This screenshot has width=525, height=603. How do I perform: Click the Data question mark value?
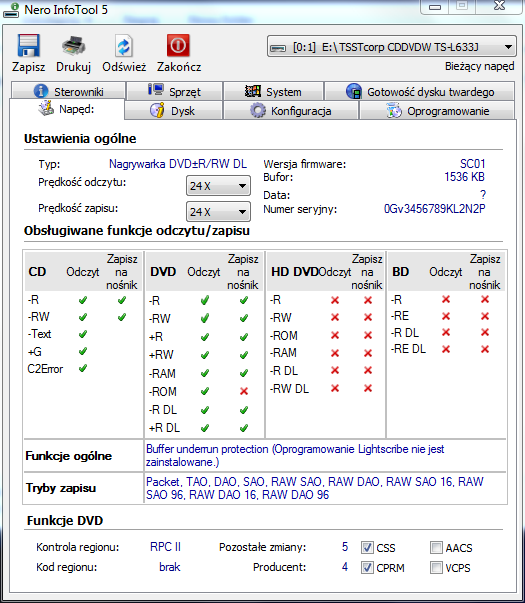click(x=483, y=195)
